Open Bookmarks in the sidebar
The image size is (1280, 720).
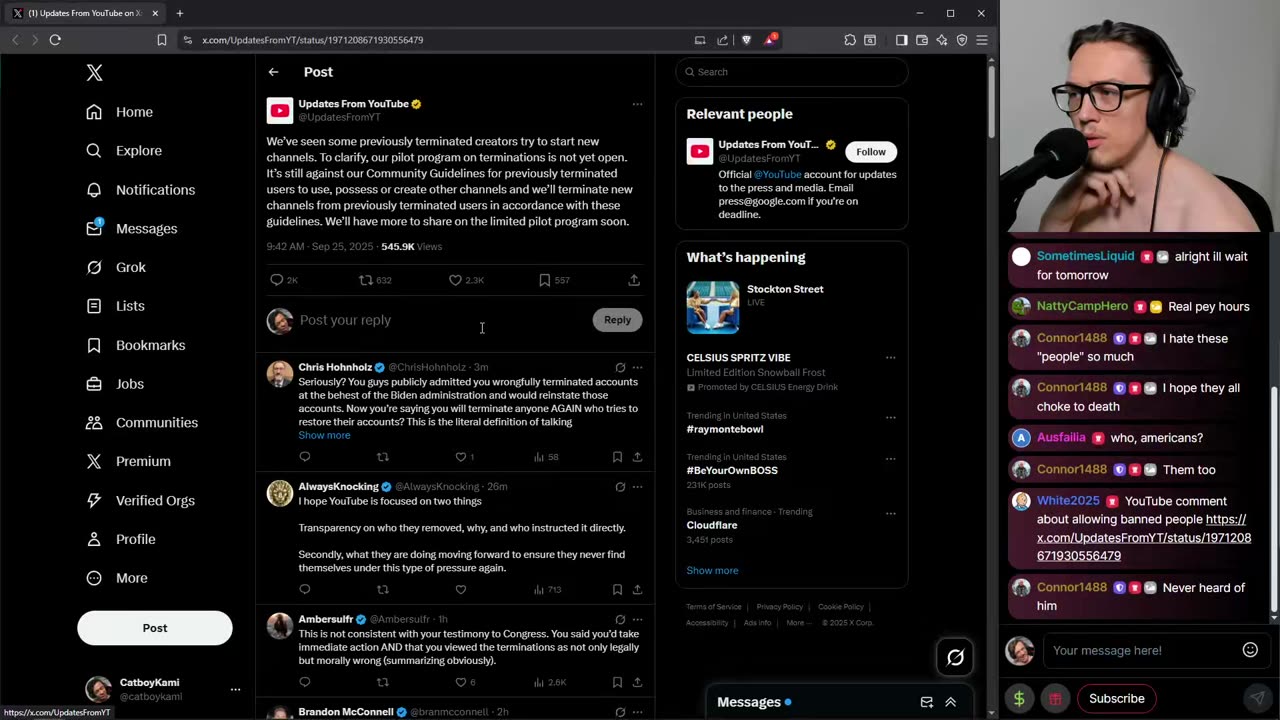pos(136,345)
